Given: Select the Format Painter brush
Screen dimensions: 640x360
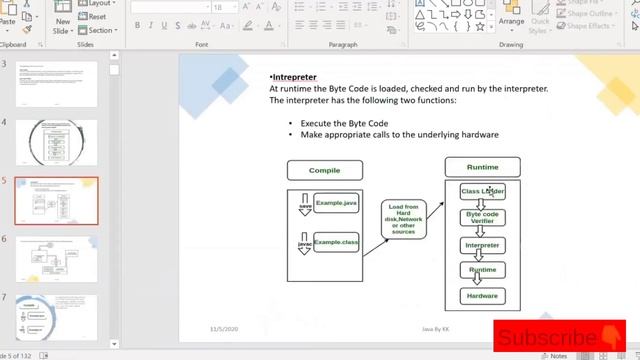Looking at the screenshot, I should [27, 30].
